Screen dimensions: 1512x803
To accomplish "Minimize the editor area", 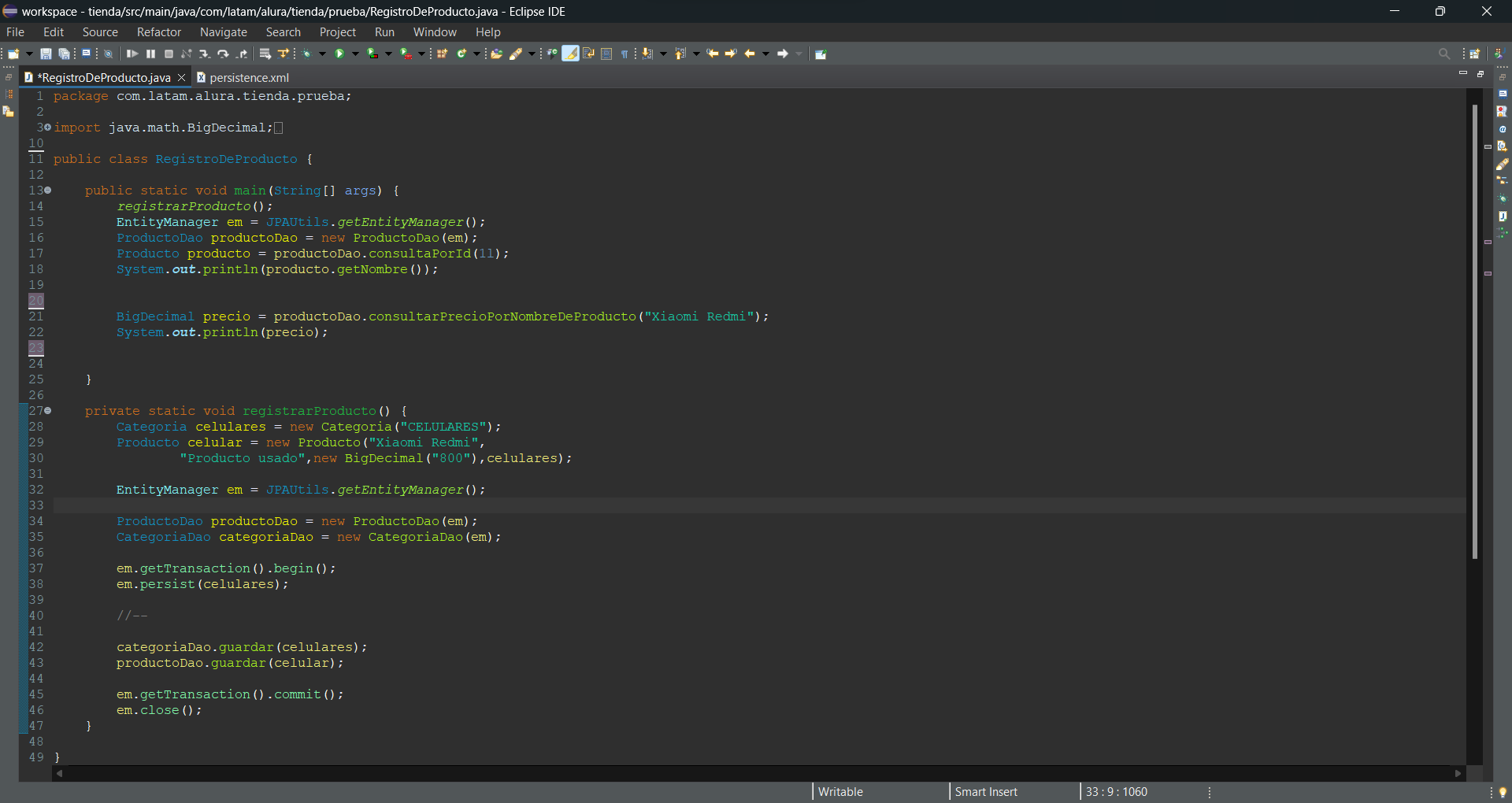I will point(1463,72).
